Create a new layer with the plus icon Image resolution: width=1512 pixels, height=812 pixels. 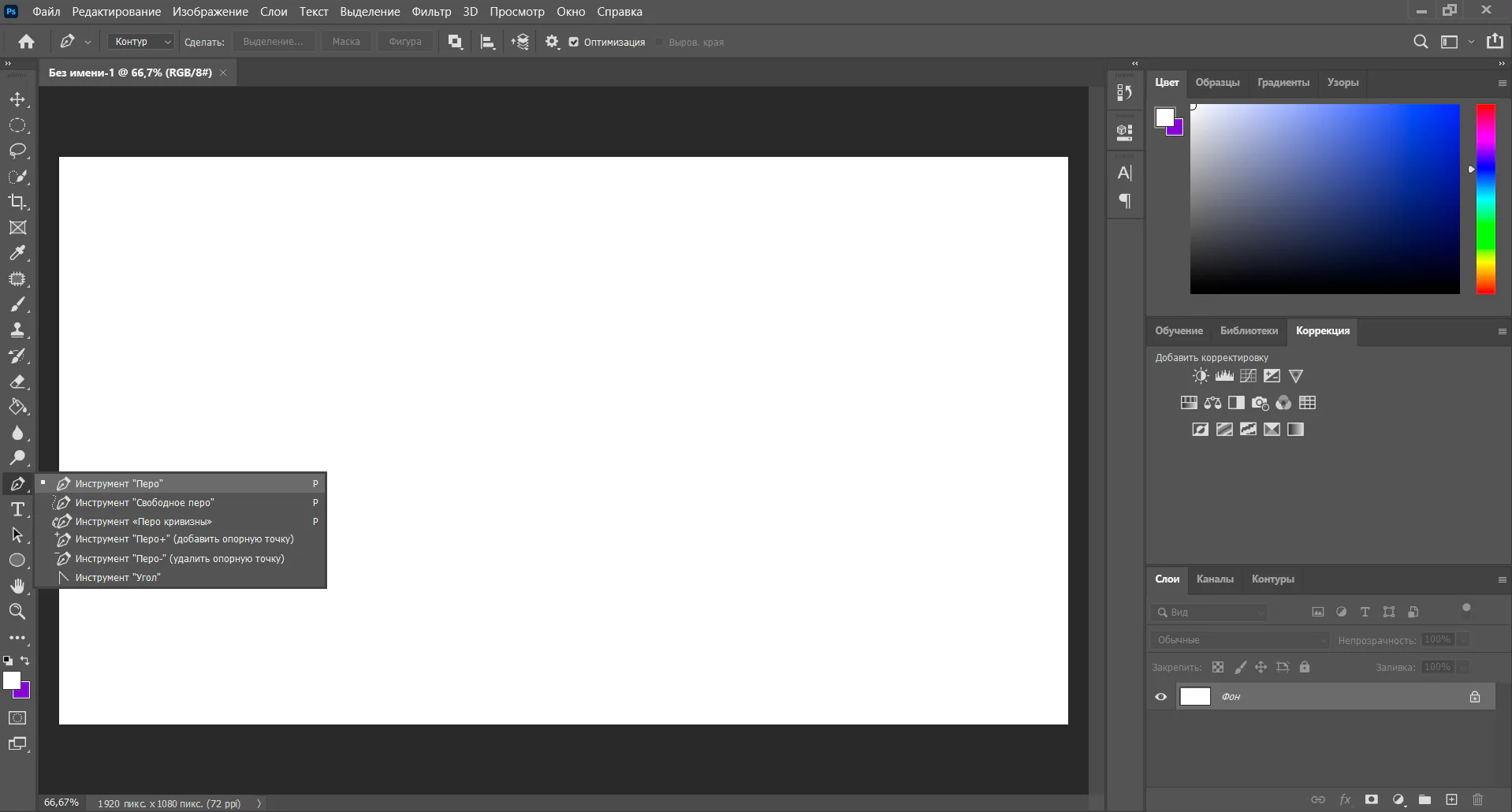point(1451,799)
